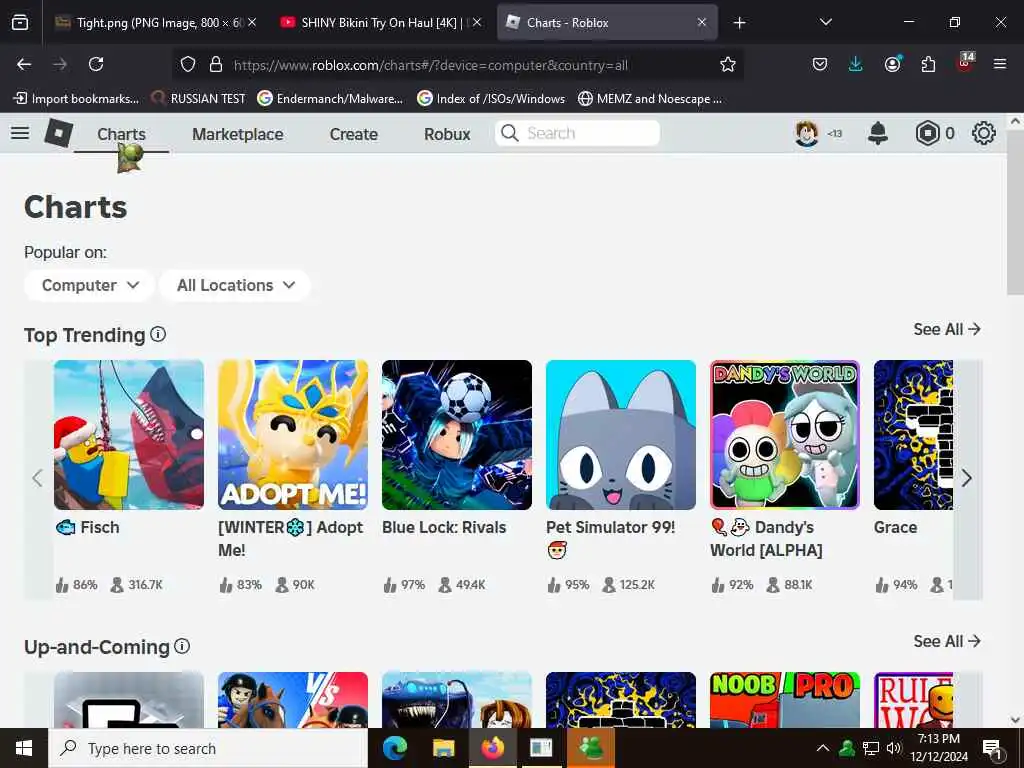View site security padlock info
The width and height of the screenshot is (1024, 768).
216,64
